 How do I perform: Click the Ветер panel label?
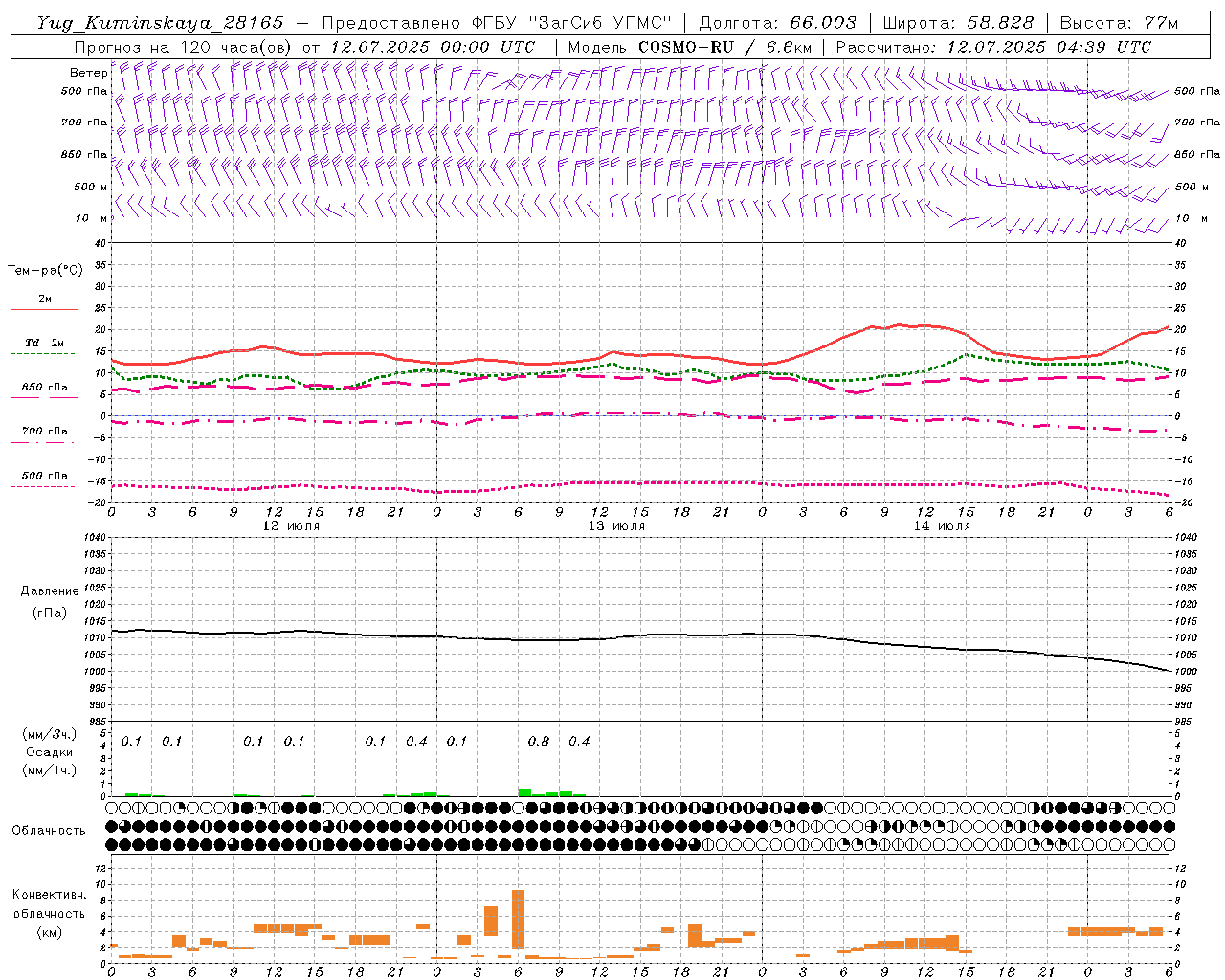[x=88, y=73]
